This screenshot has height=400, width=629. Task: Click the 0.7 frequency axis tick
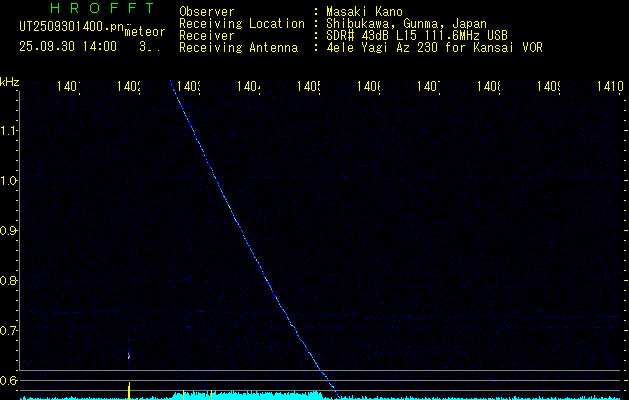(10, 330)
